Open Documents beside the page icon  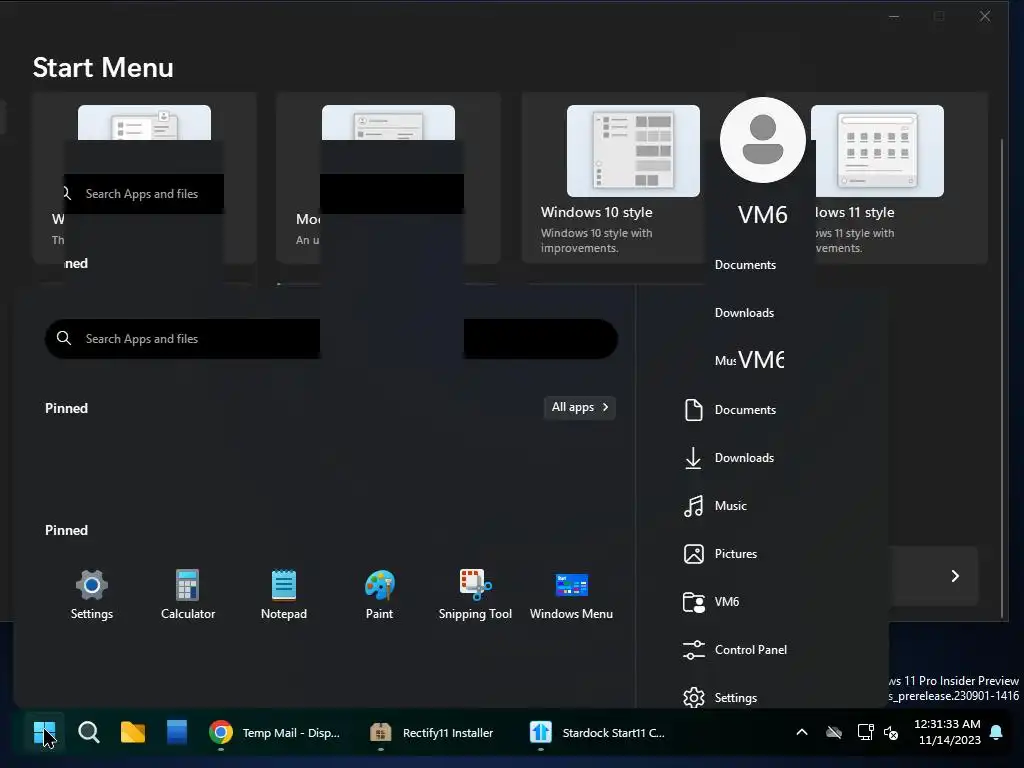[x=729, y=409]
